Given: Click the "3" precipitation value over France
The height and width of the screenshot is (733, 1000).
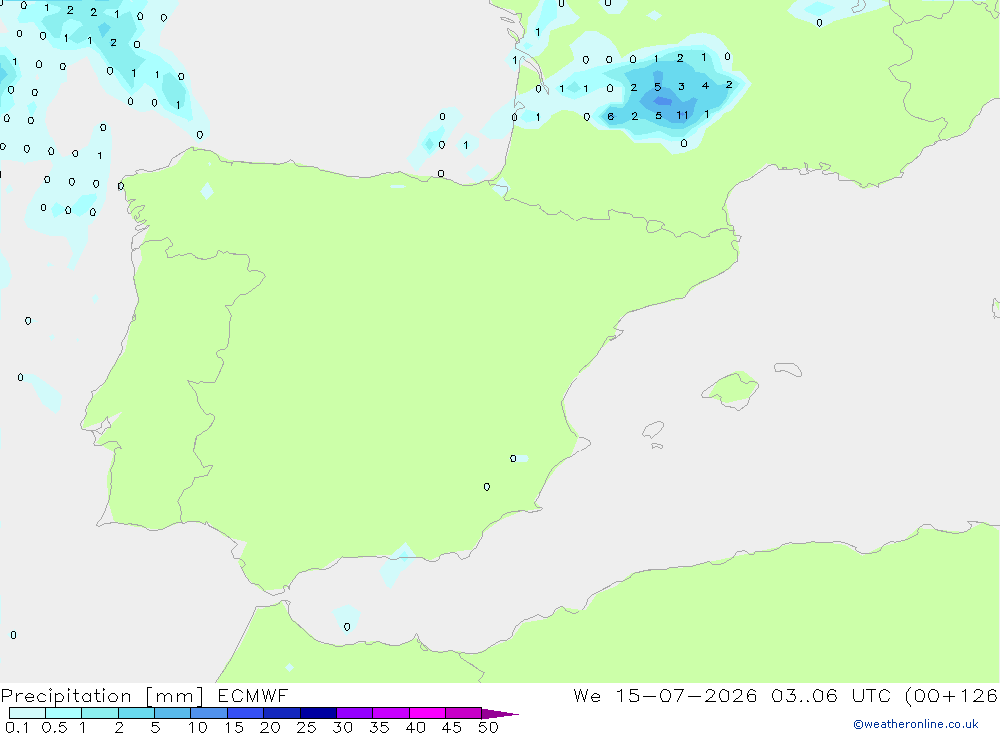Looking at the screenshot, I should coord(681,87).
